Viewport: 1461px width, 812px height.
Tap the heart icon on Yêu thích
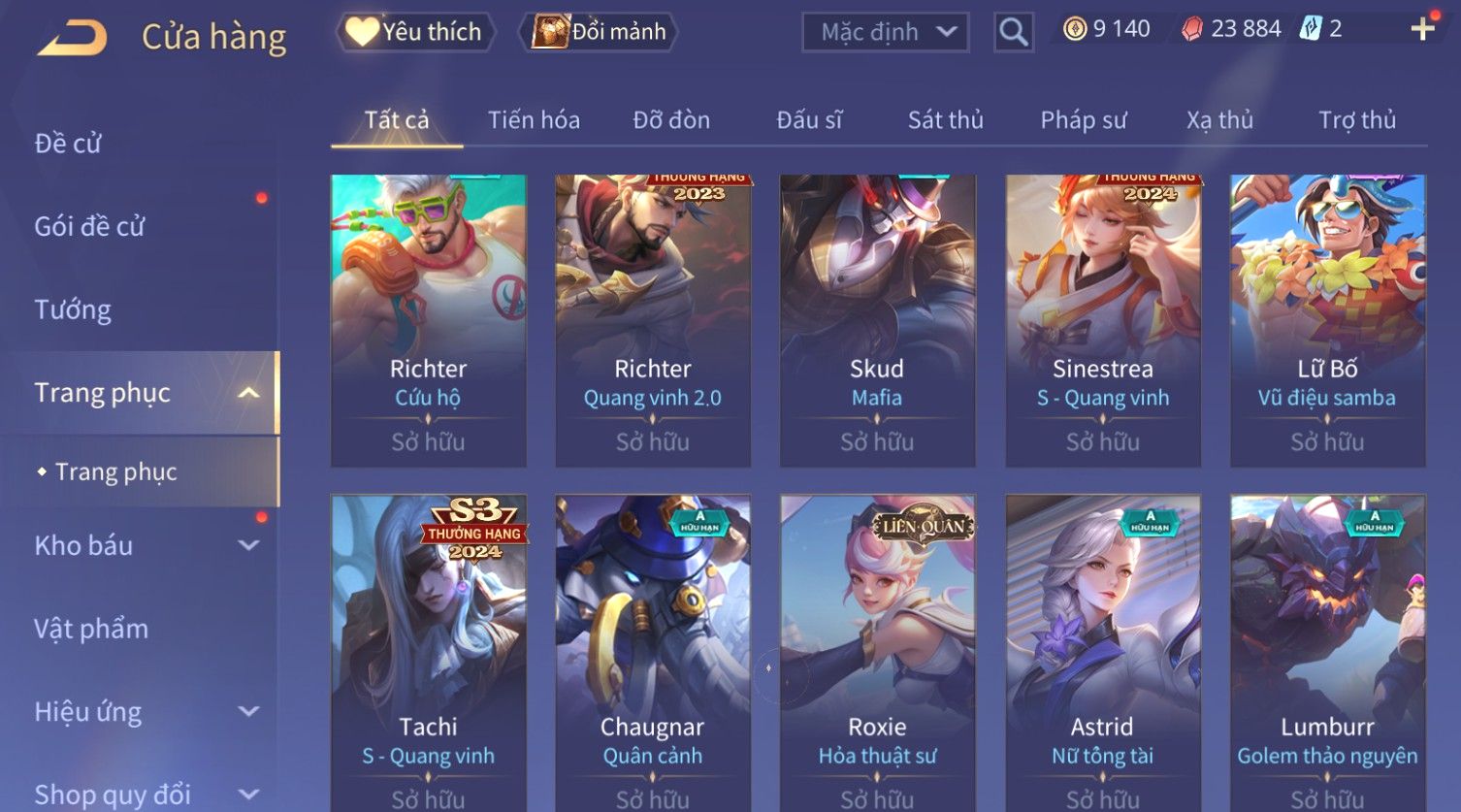(361, 32)
